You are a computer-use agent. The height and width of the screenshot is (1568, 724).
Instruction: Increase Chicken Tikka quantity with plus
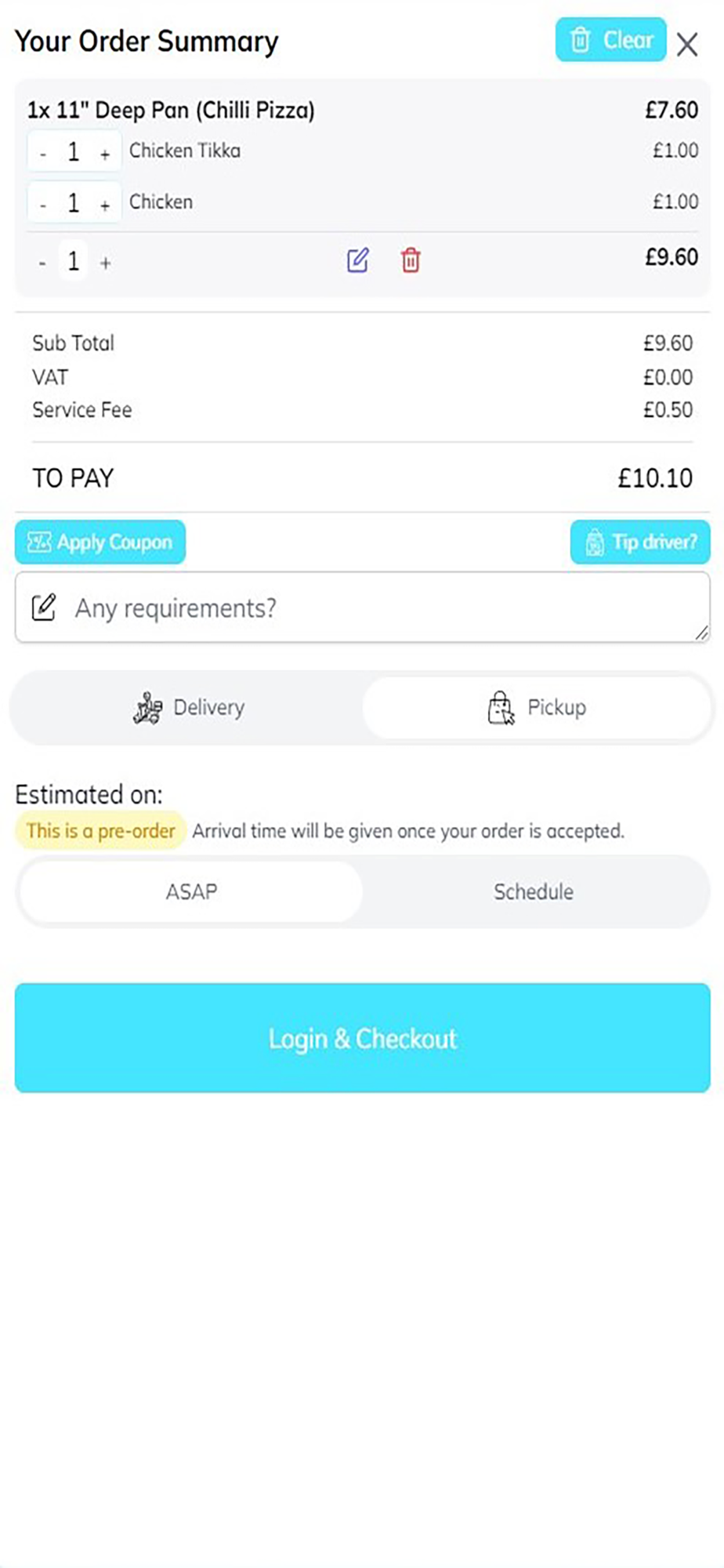[105, 154]
